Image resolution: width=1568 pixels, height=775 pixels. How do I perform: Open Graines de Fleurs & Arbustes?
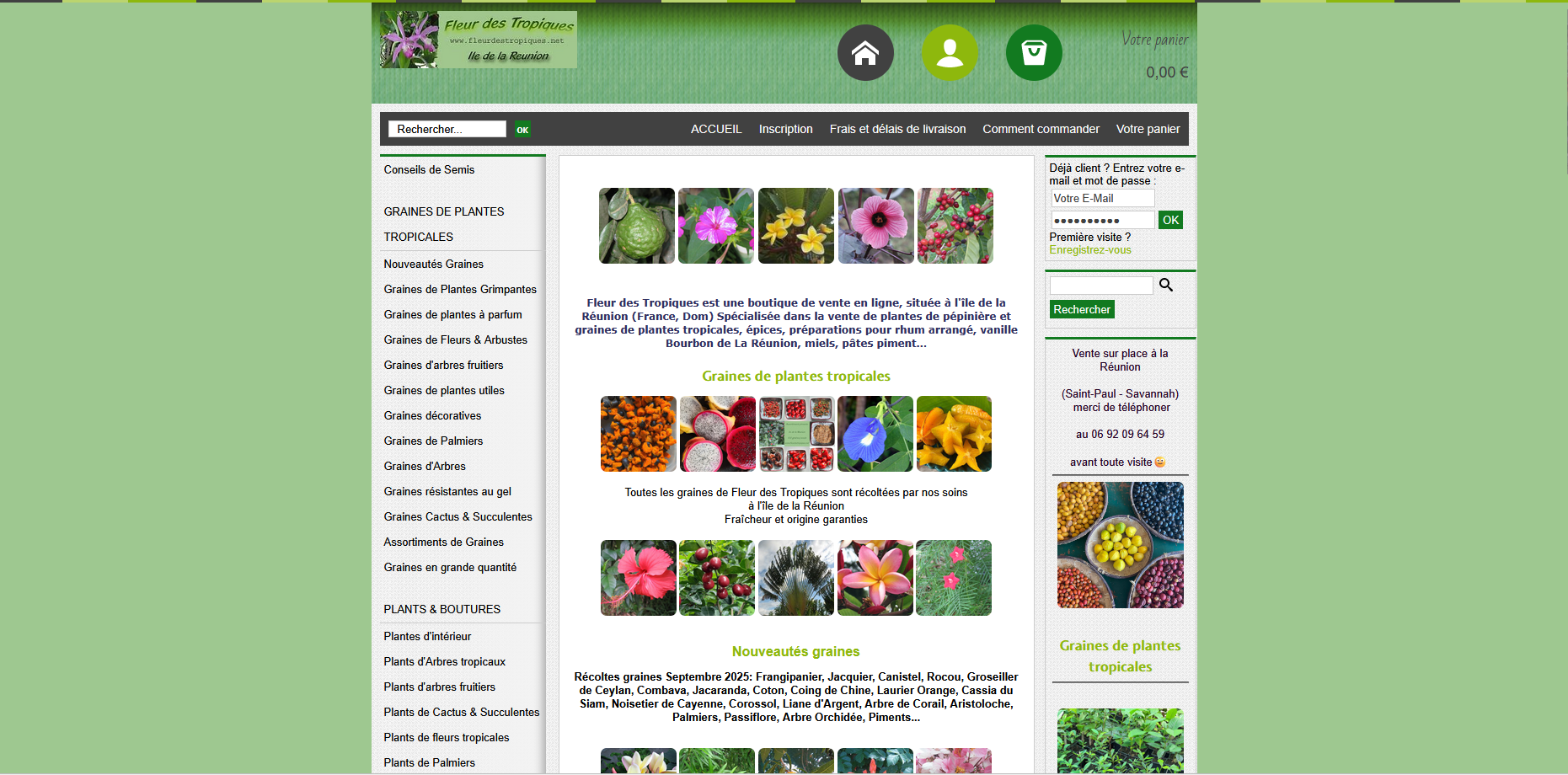pos(455,339)
